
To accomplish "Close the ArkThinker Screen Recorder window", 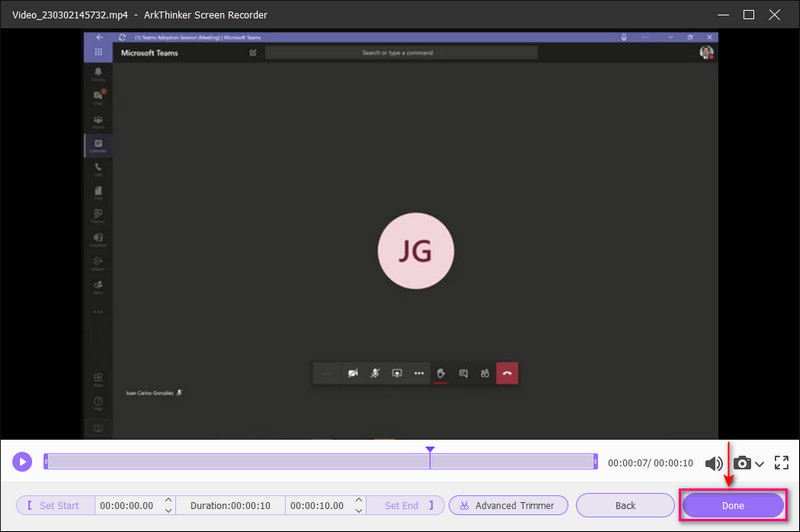I will [774, 15].
